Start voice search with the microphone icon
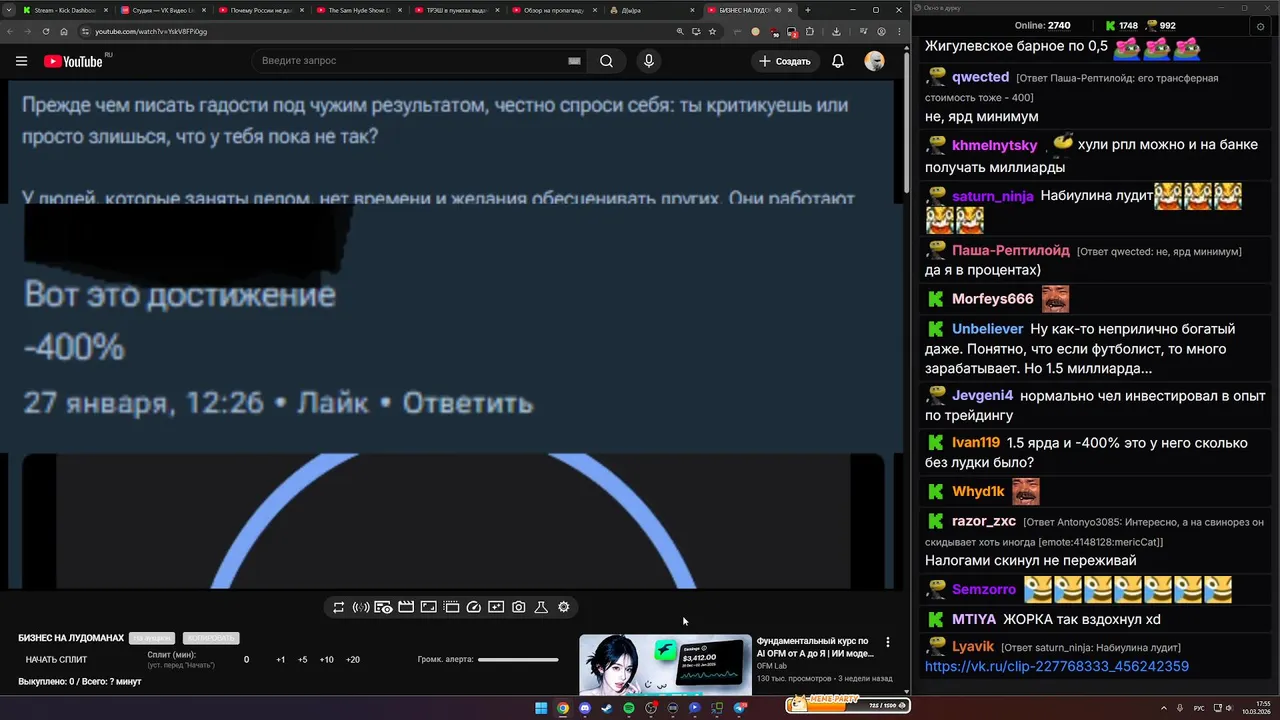The height and width of the screenshot is (720, 1280). point(649,61)
